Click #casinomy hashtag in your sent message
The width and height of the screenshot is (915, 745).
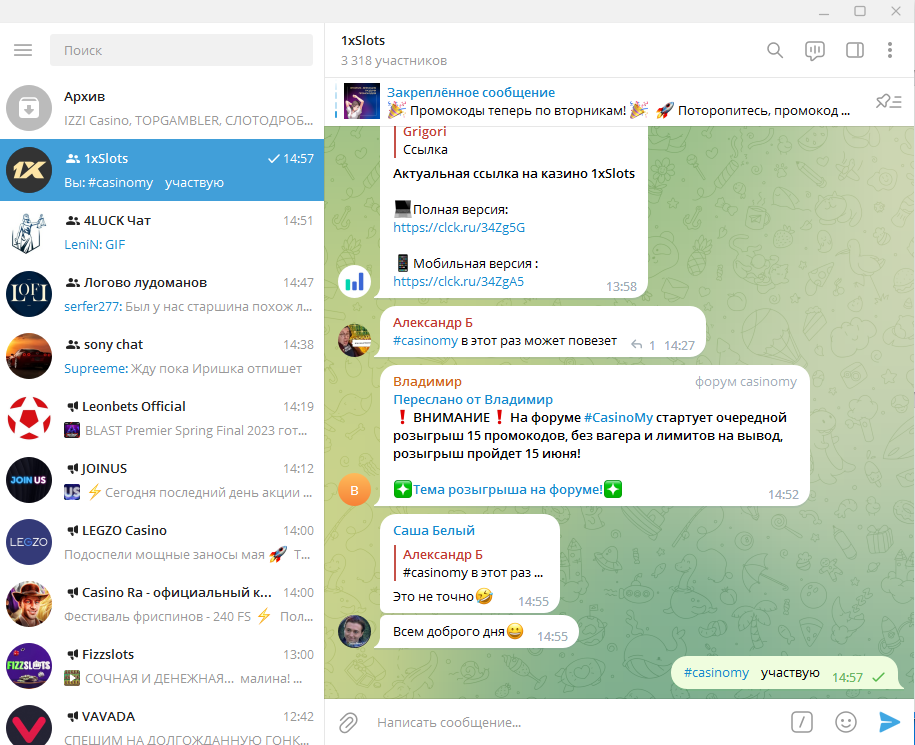click(716, 673)
